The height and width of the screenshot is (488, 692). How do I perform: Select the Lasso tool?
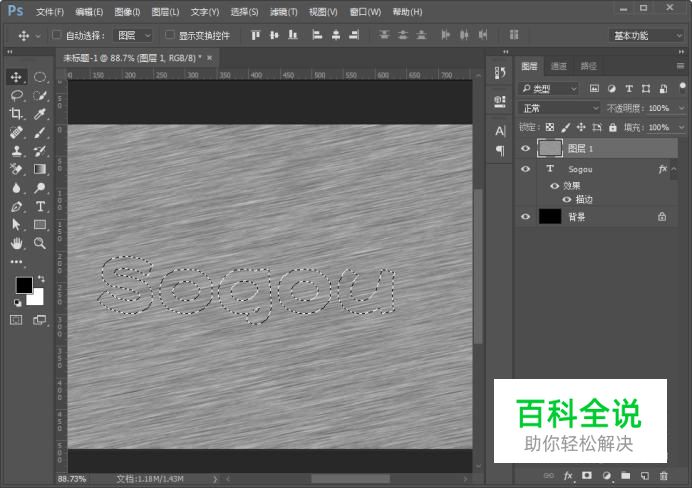[16, 95]
